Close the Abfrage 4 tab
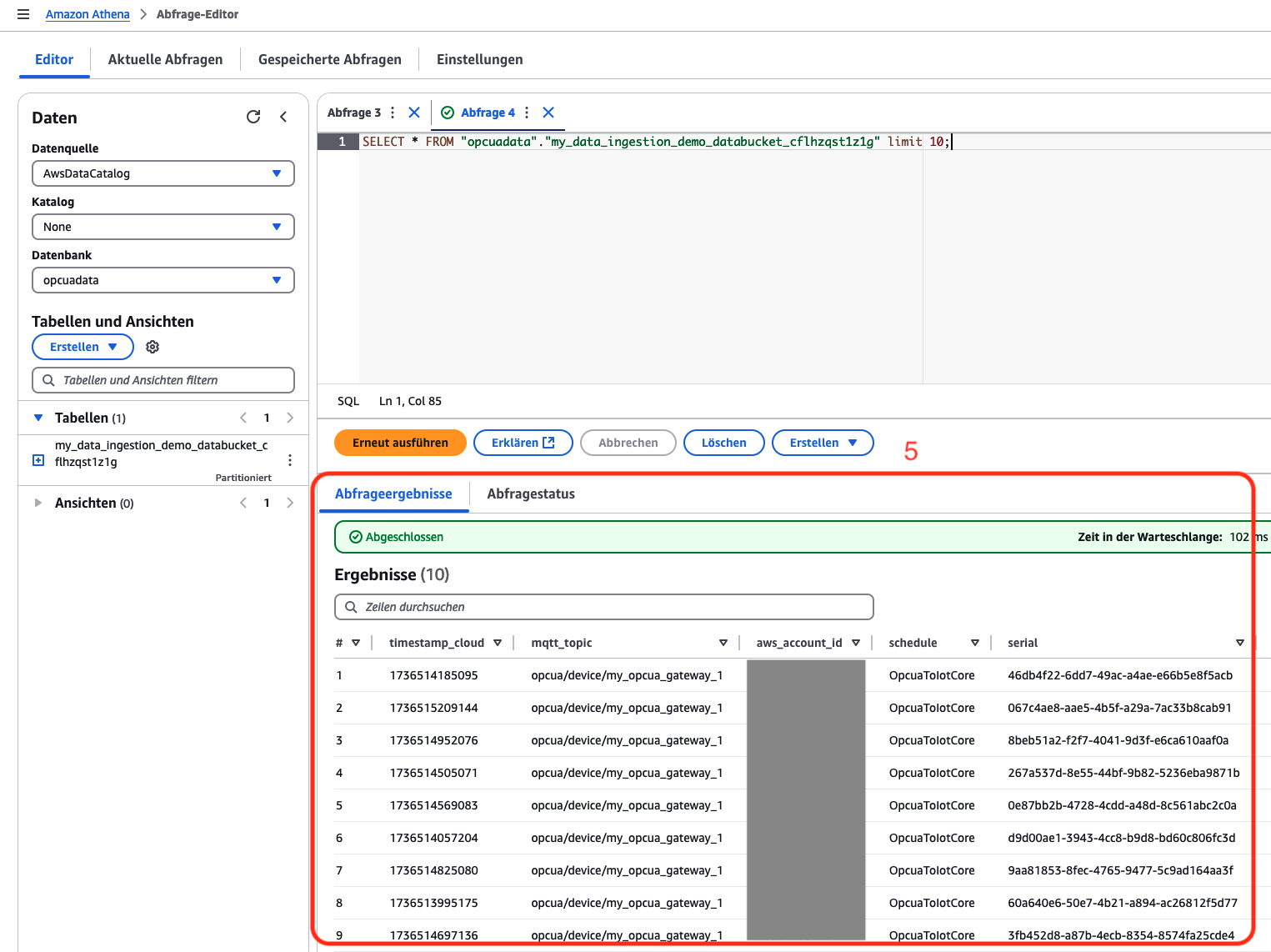This screenshot has width=1271, height=952. (548, 113)
